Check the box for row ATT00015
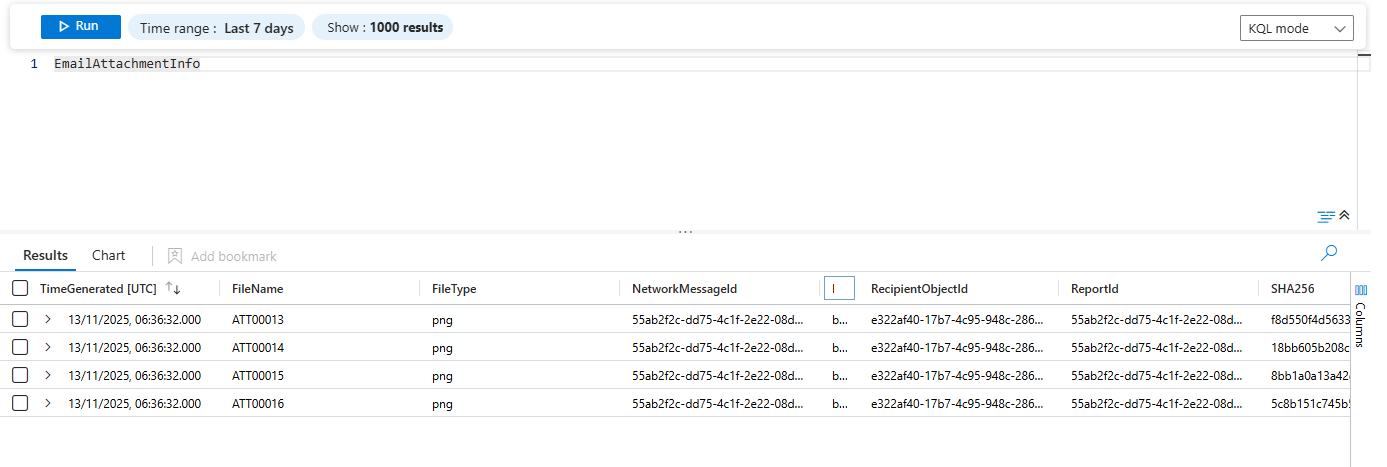Viewport: 1387px width, 467px height. pyautogui.click(x=20, y=376)
